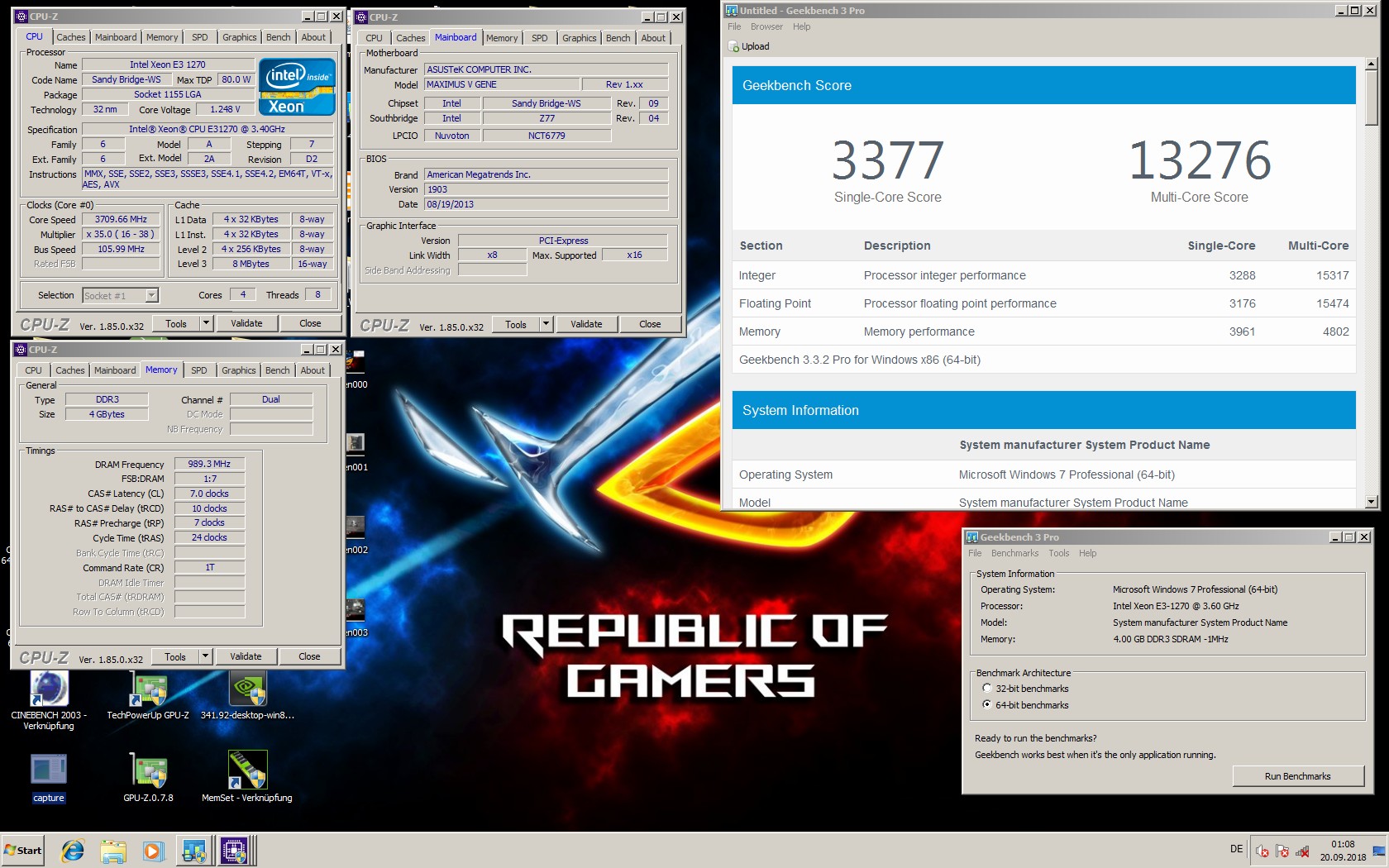Click scrollbar down arrow in Geekbench results
The width and height of the screenshot is (1389, 868).
pos(1372,501)
